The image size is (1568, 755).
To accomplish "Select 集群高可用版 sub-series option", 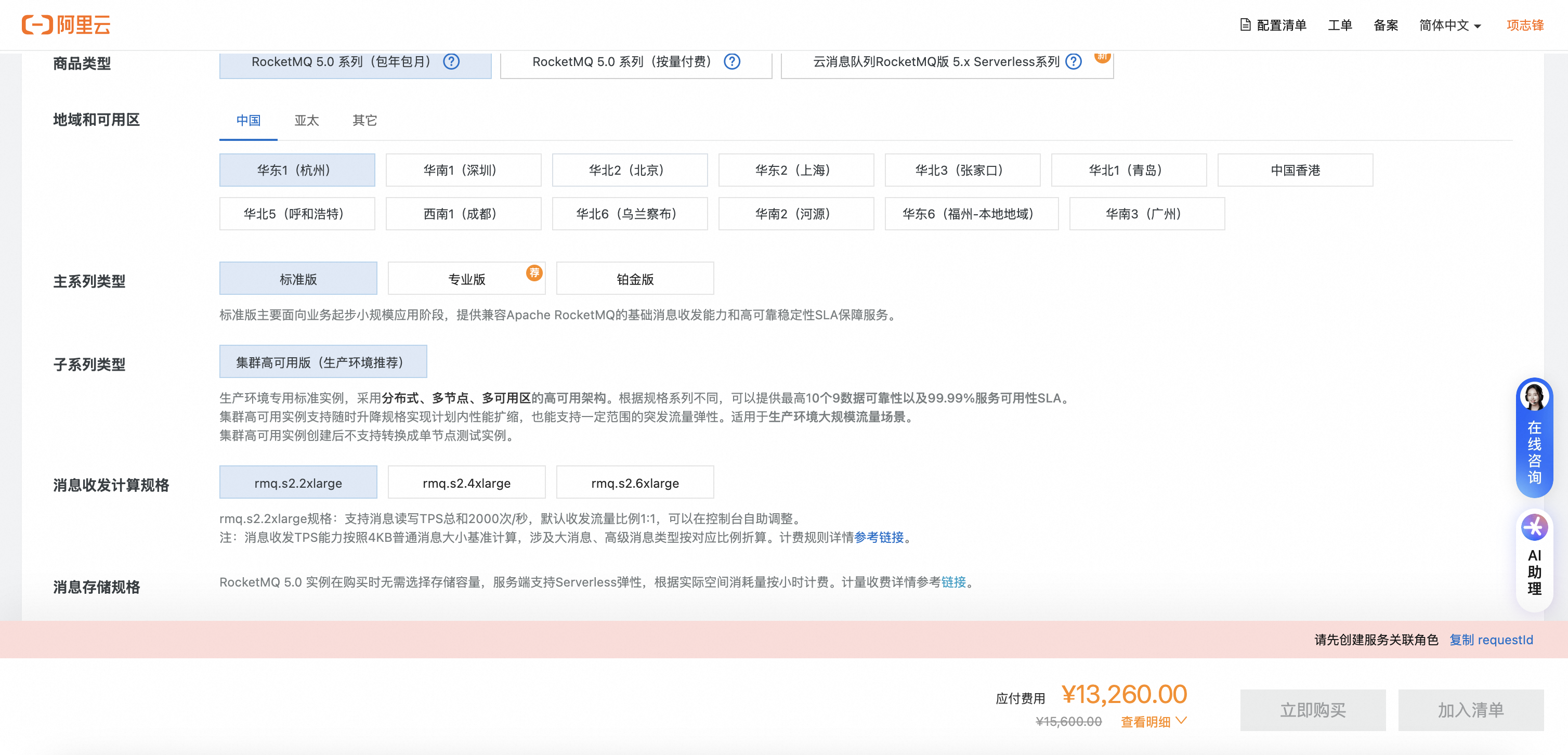I will [x=323, y=362].
